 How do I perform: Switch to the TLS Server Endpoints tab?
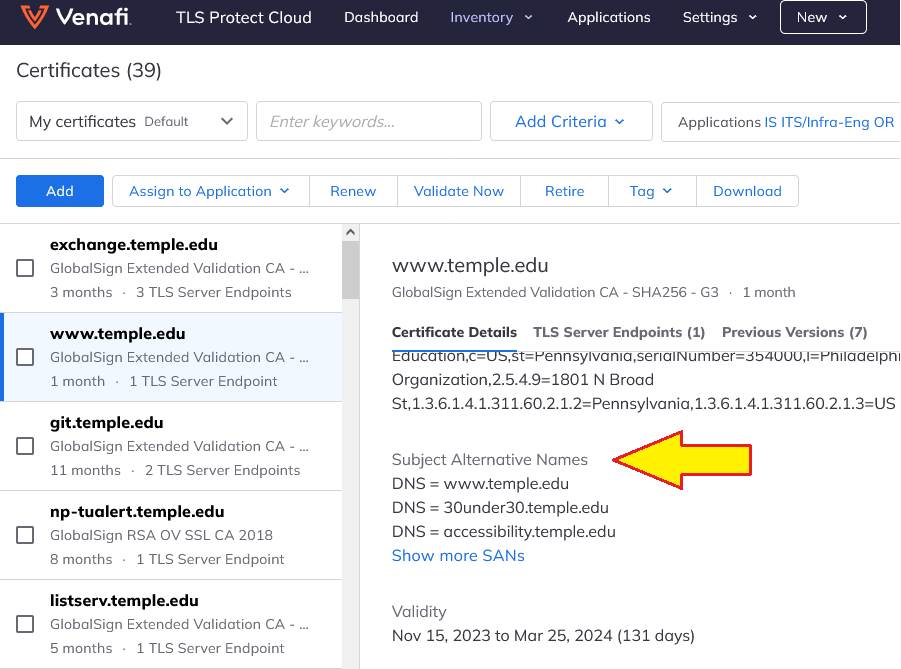tap(619, 332)
